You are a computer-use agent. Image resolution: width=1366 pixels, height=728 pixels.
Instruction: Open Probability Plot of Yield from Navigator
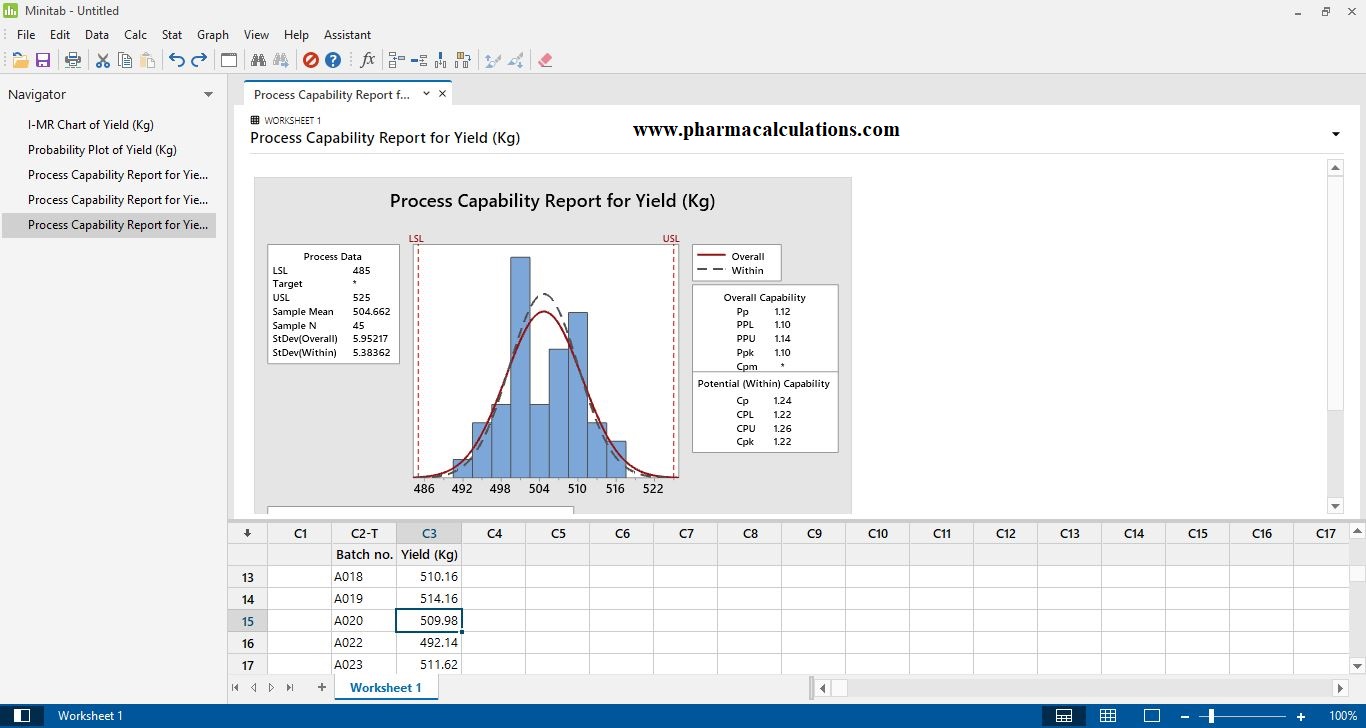click(x=103, y=149)
